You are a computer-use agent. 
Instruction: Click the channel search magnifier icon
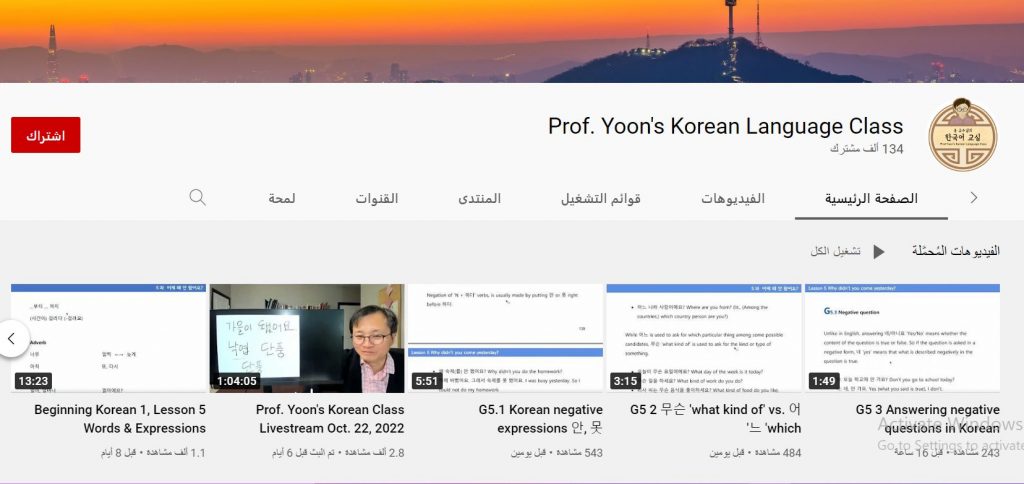(197, 197)
